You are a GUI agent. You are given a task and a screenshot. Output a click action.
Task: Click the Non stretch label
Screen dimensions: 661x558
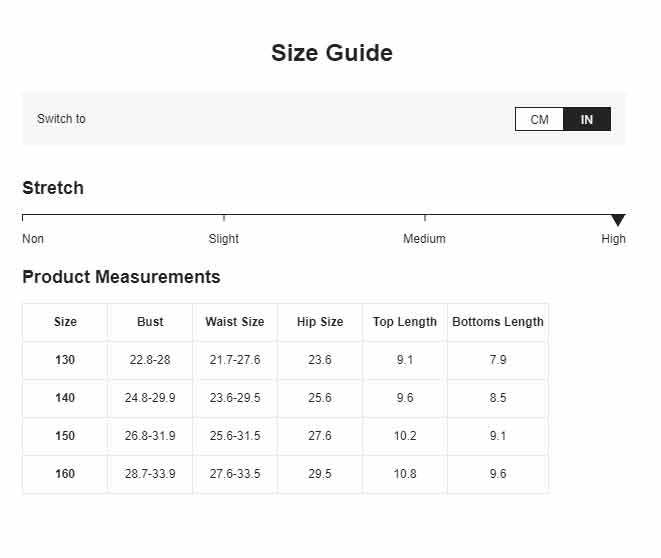tap(33, 239)
